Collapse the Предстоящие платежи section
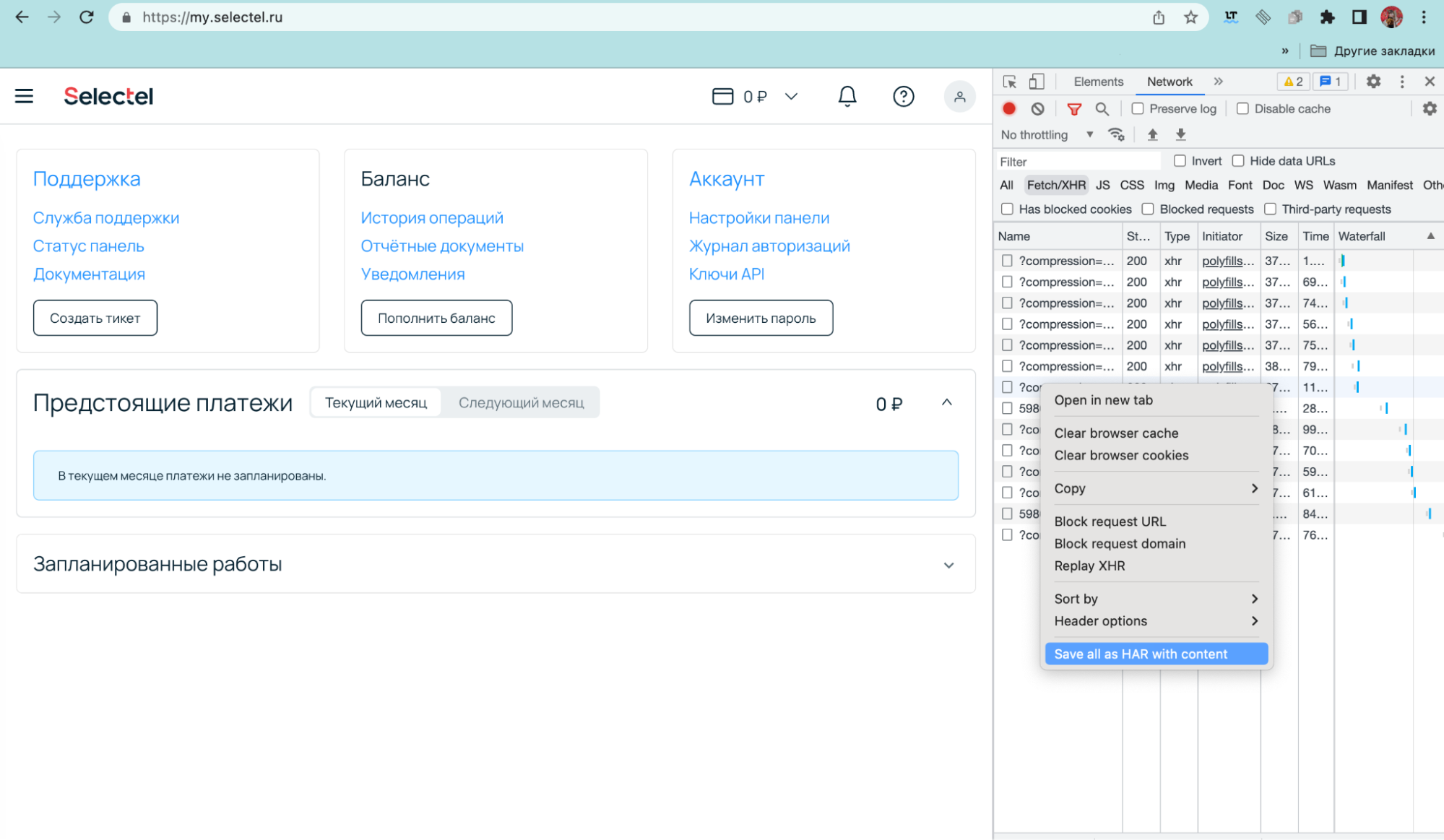Screen dimensions: 1444x840 pos(946,403)
